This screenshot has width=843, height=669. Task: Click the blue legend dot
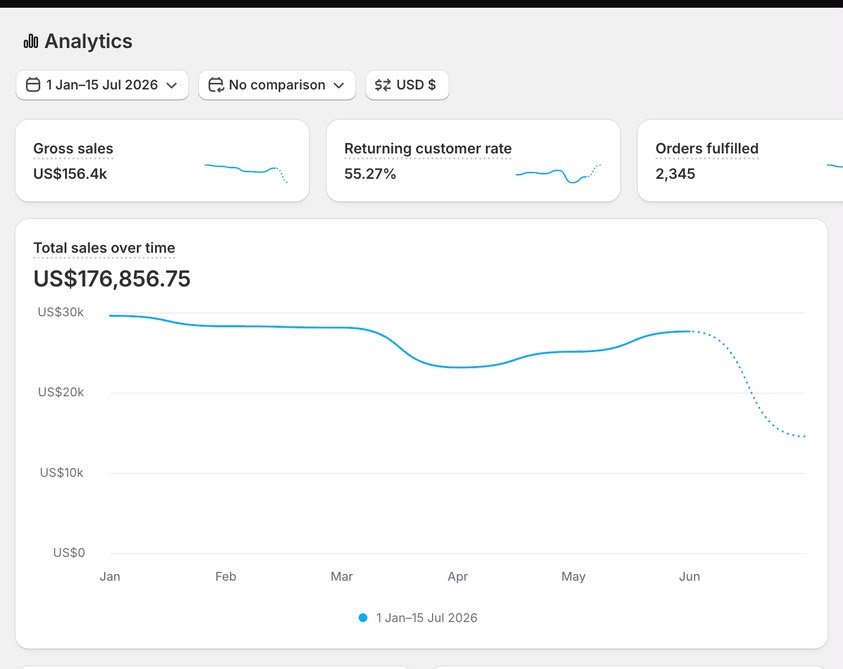point(363,618)
